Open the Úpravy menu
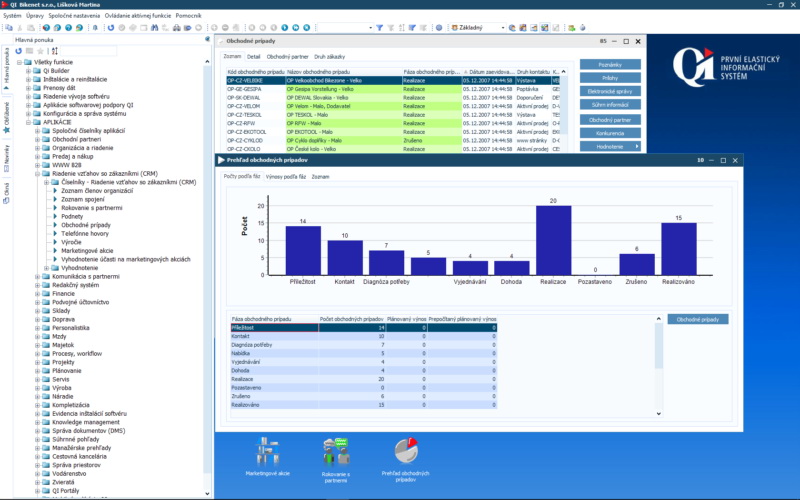Viewport: 800px width, 500px height. tap(35, 16)
